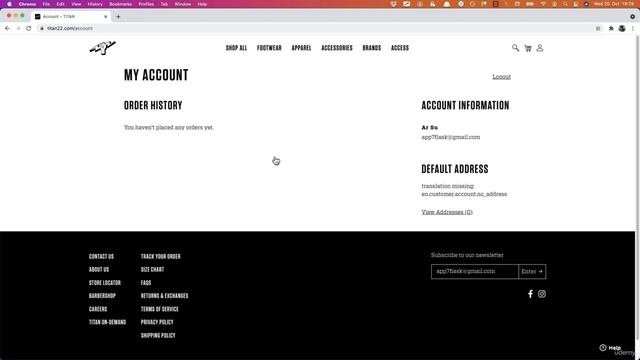Click the page vertical scrollbar
Viewport: 640px width, 360px height.
point(638,188)
